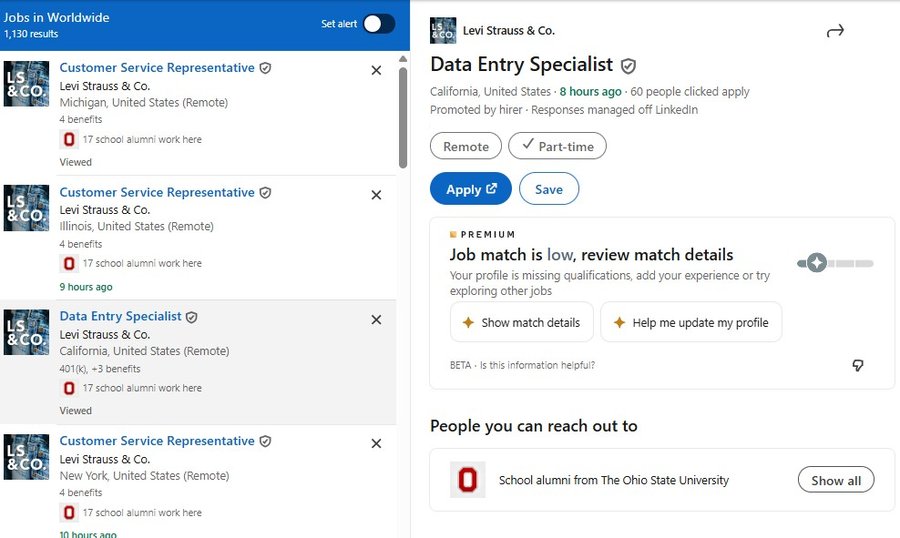Dismiss the New York Customer Service Representative job
Viewport: 900px width, 538px height.
[376, 443]
